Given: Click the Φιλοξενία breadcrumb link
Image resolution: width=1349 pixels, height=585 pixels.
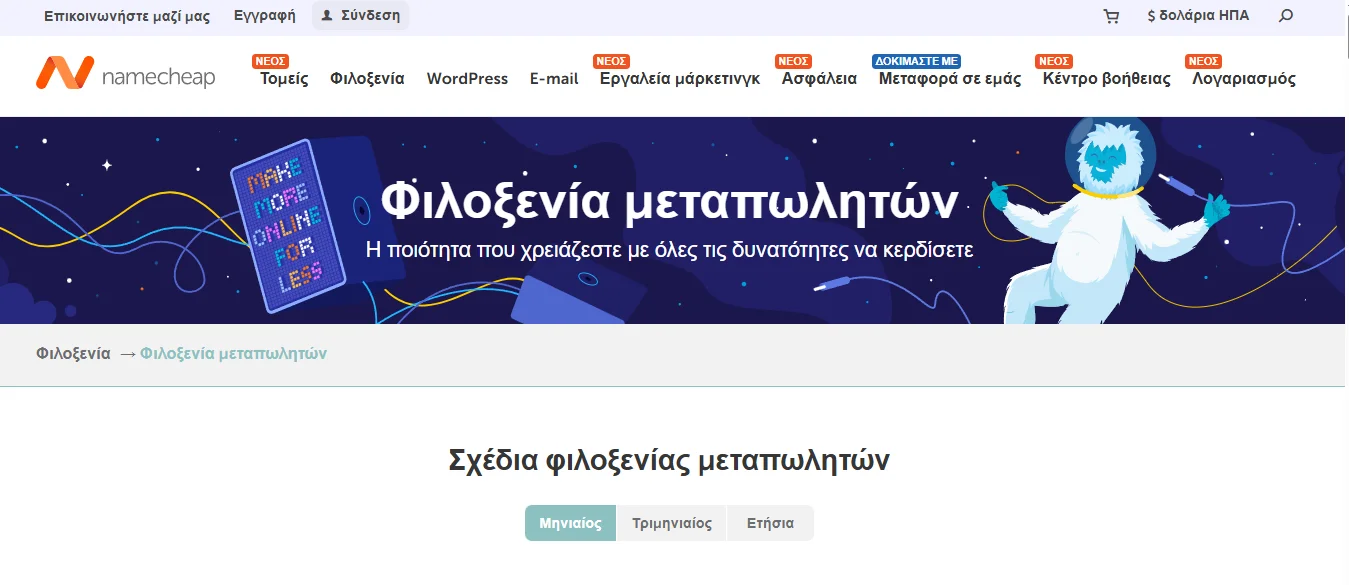Looking at the screenshot, I should tap(73, 354).
